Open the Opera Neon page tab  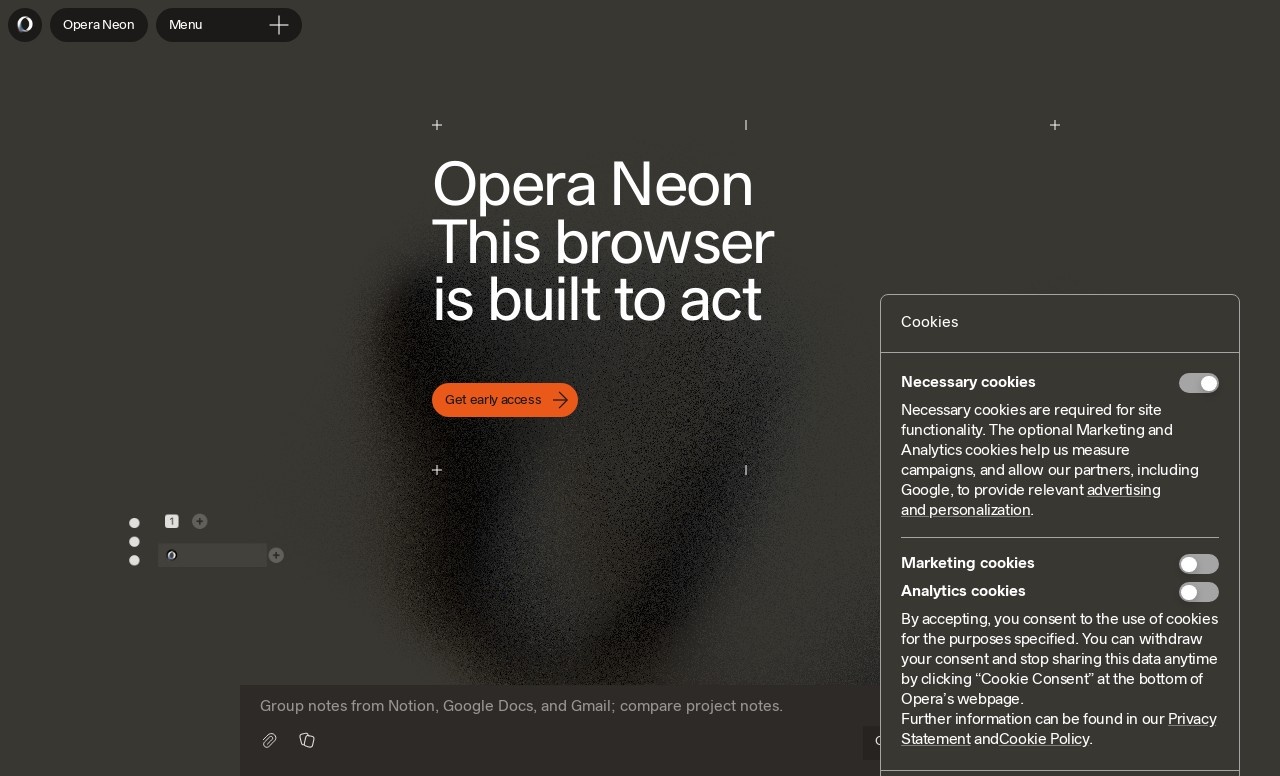click(99, 25)
